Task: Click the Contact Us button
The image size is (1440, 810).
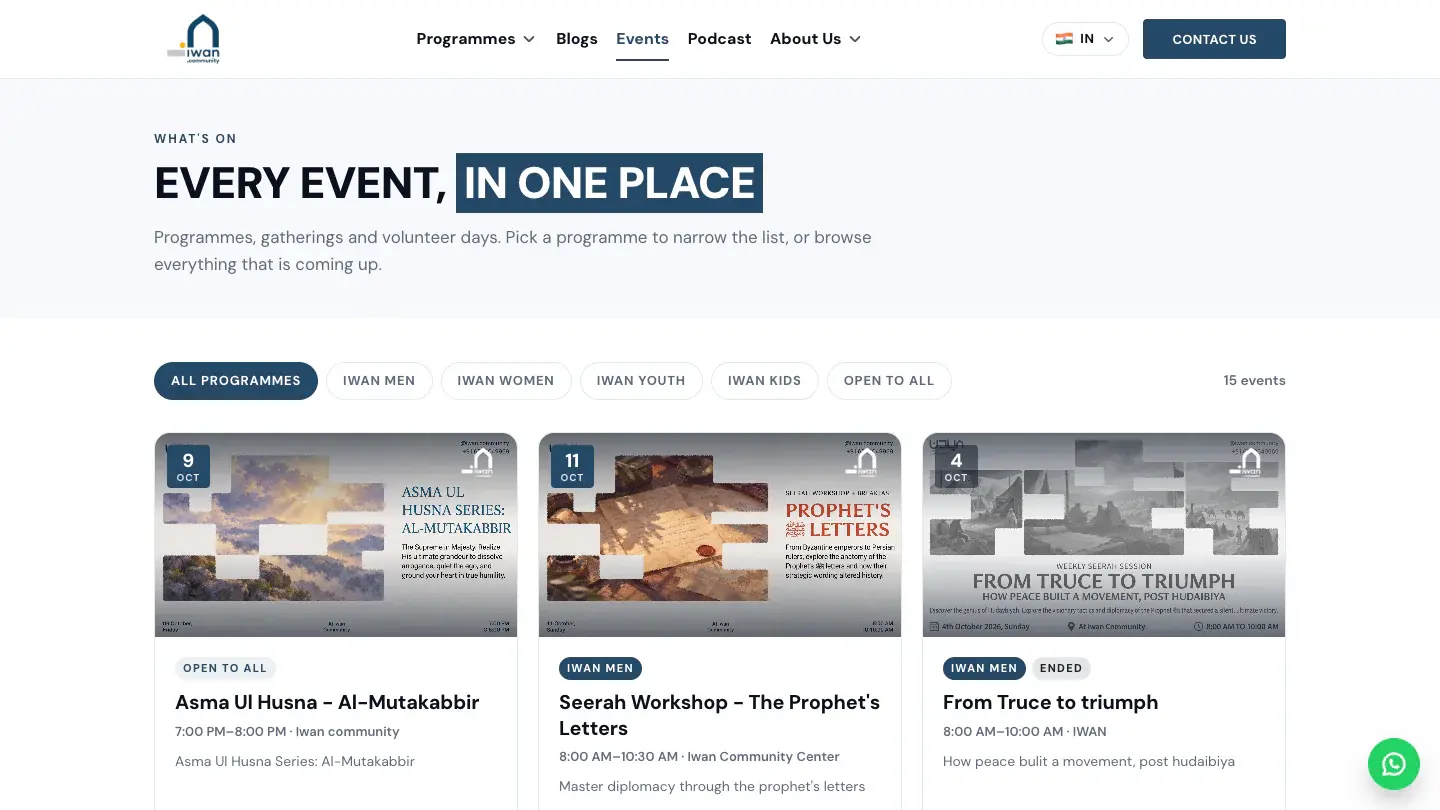Action: click(x=1214, y=39)
